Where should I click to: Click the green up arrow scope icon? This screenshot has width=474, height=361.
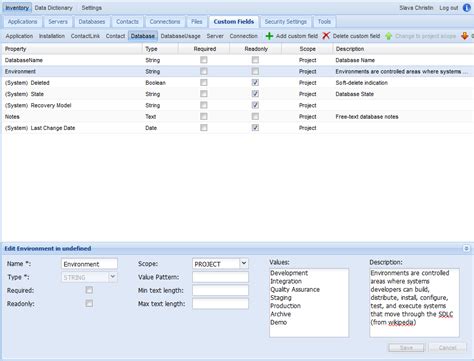pos(389,36)
